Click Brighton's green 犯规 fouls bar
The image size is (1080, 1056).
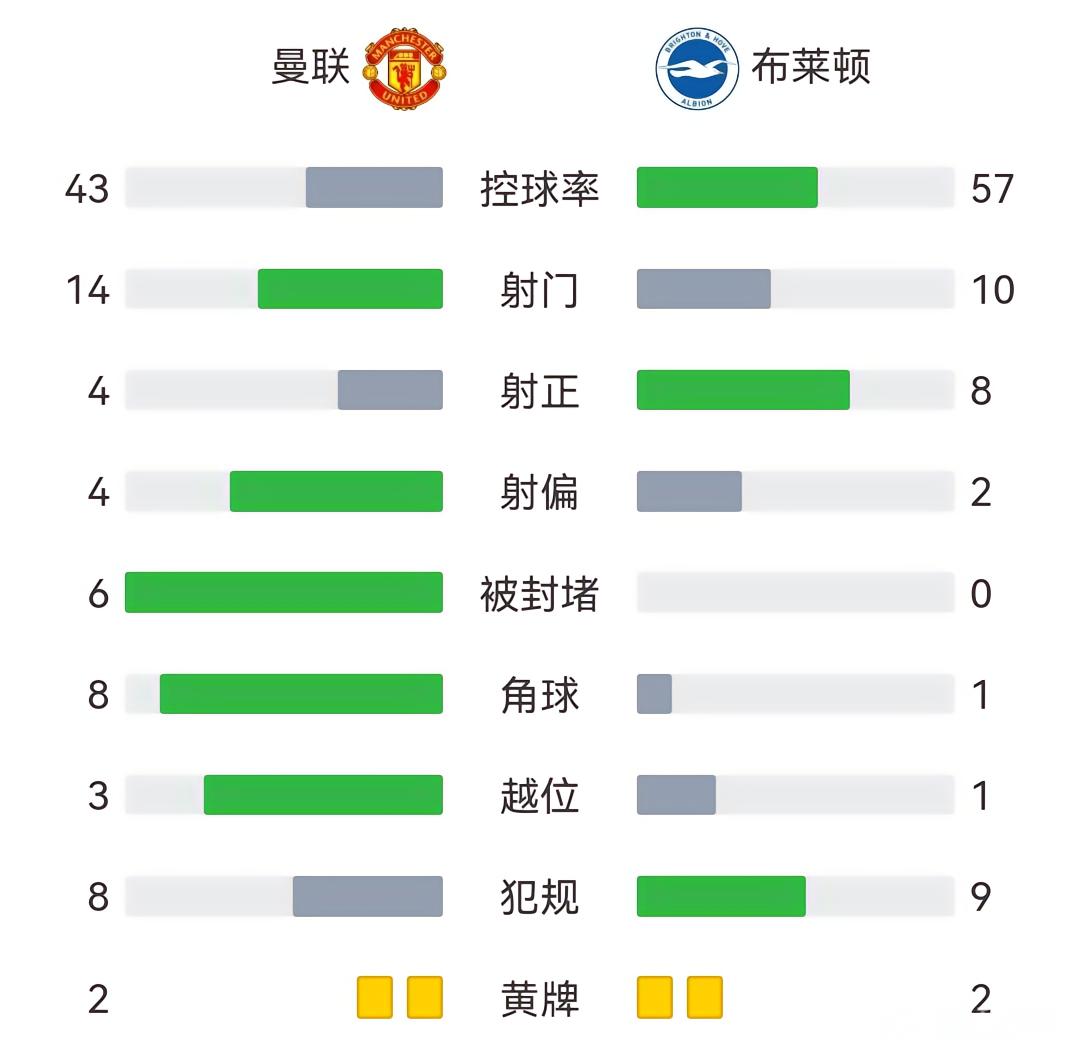(721, 896)
